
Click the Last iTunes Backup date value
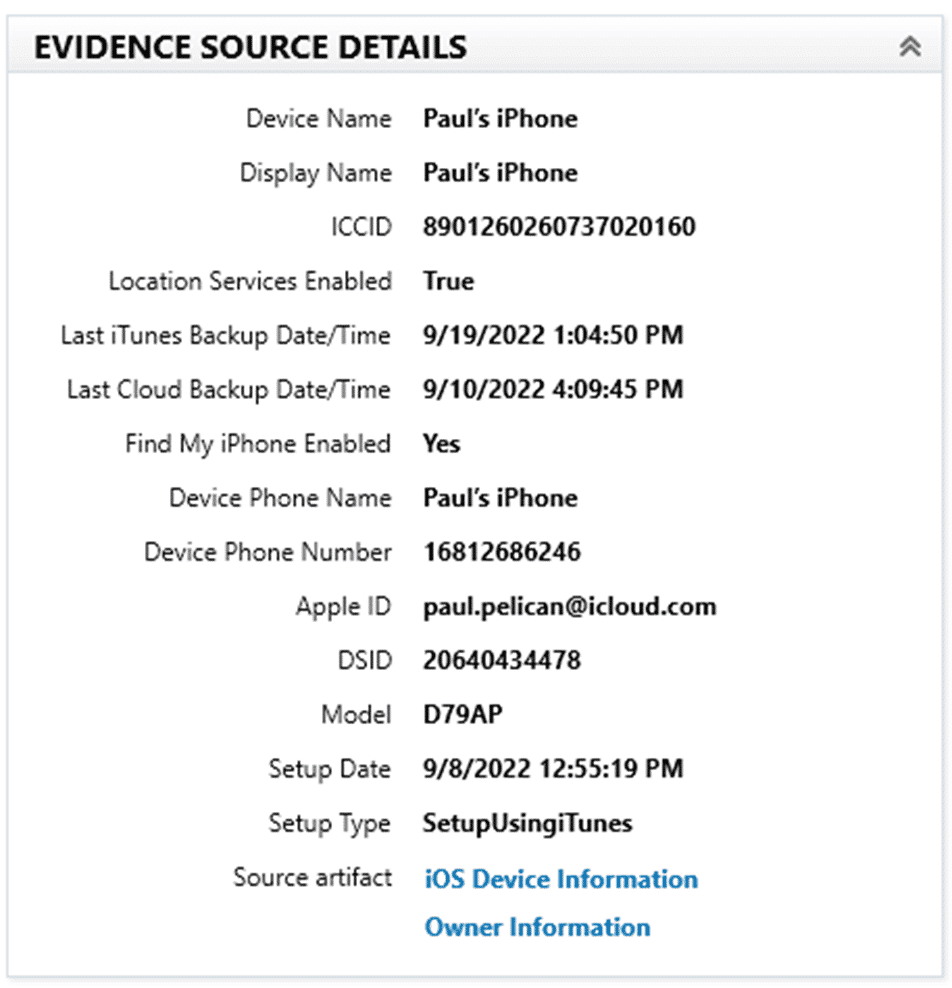(553, 335)
